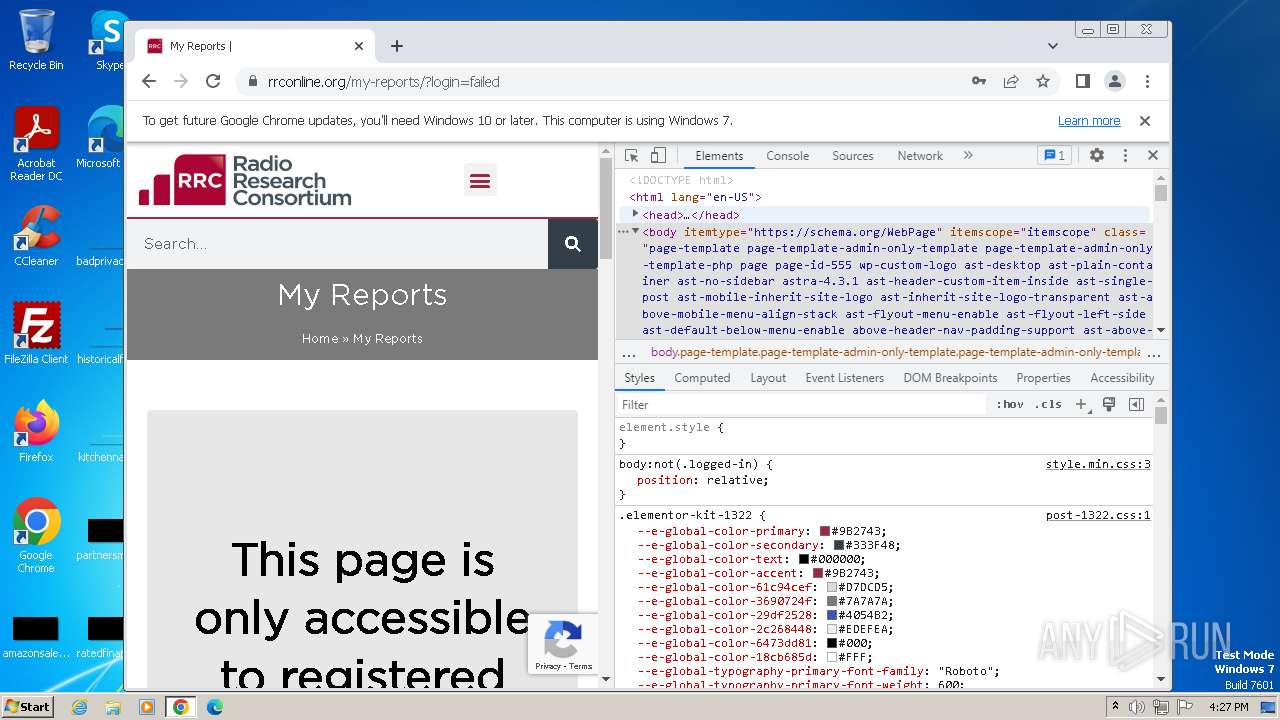This screenshot has height=720, width=1280.
Task: Open Chrome side panel icon
Action: (1082, 81)
